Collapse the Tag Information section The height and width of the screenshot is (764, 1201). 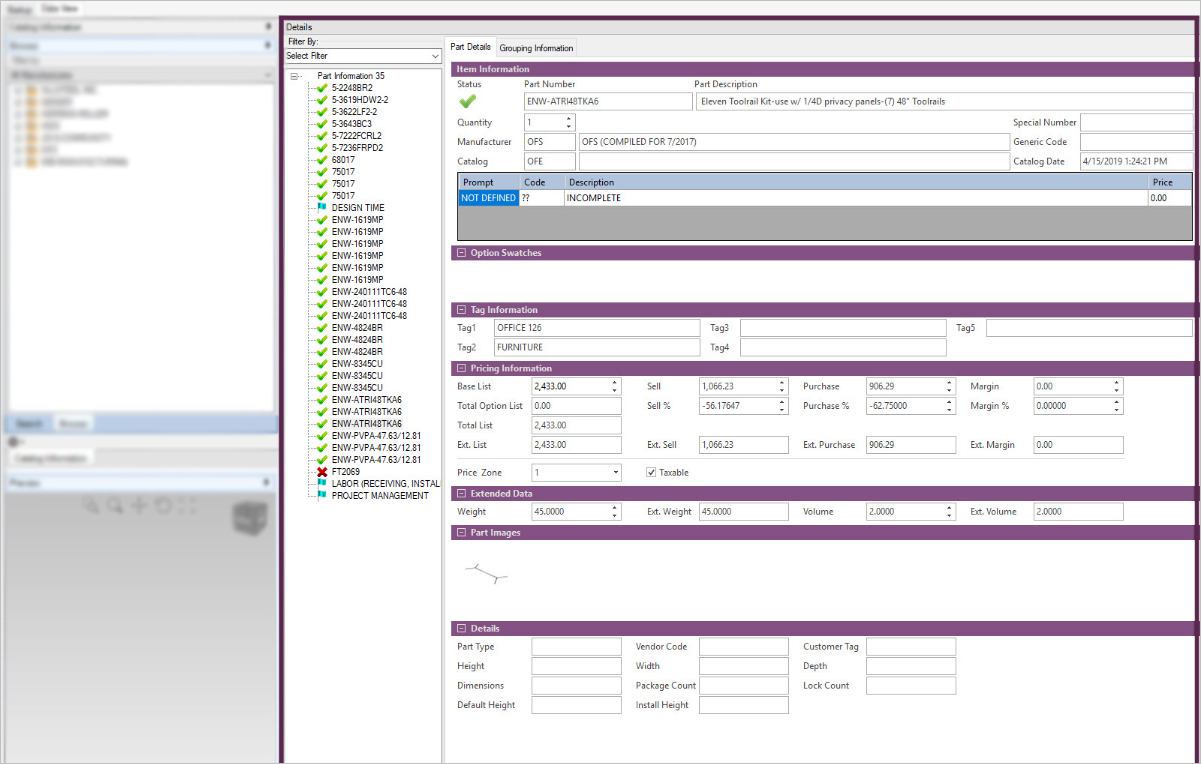(x=460, y=310)
